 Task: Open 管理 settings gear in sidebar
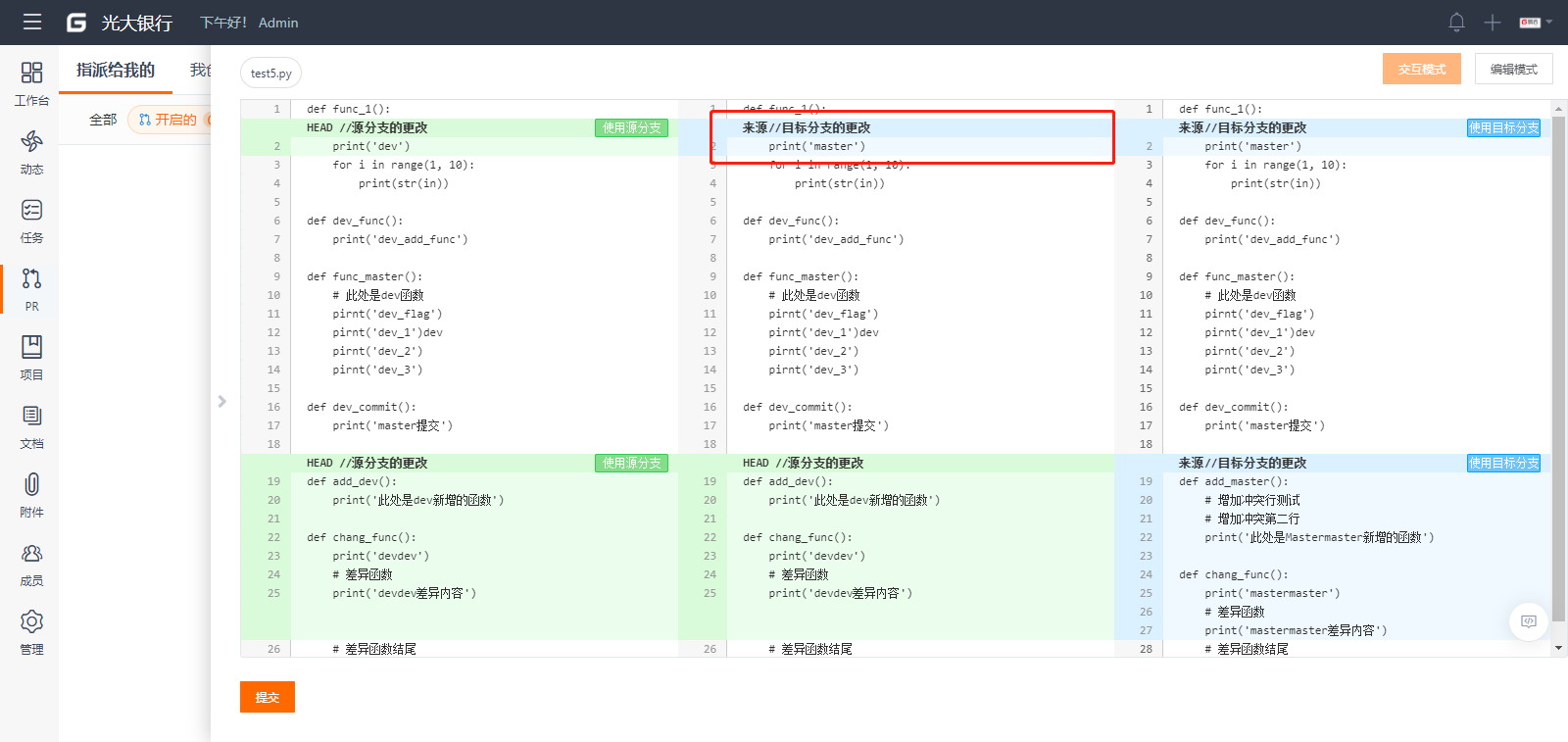31,632
